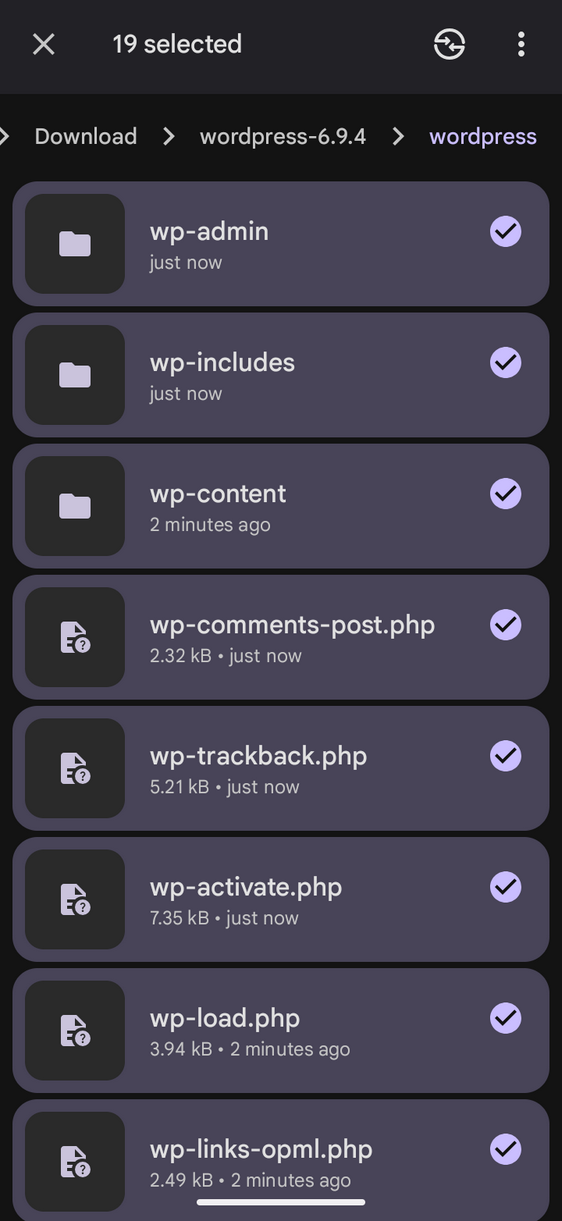The height and width of the screenshot is (1221, 562).
Task: Tap the wp-comments-post.php file icon
Action: tap(75, 637)
